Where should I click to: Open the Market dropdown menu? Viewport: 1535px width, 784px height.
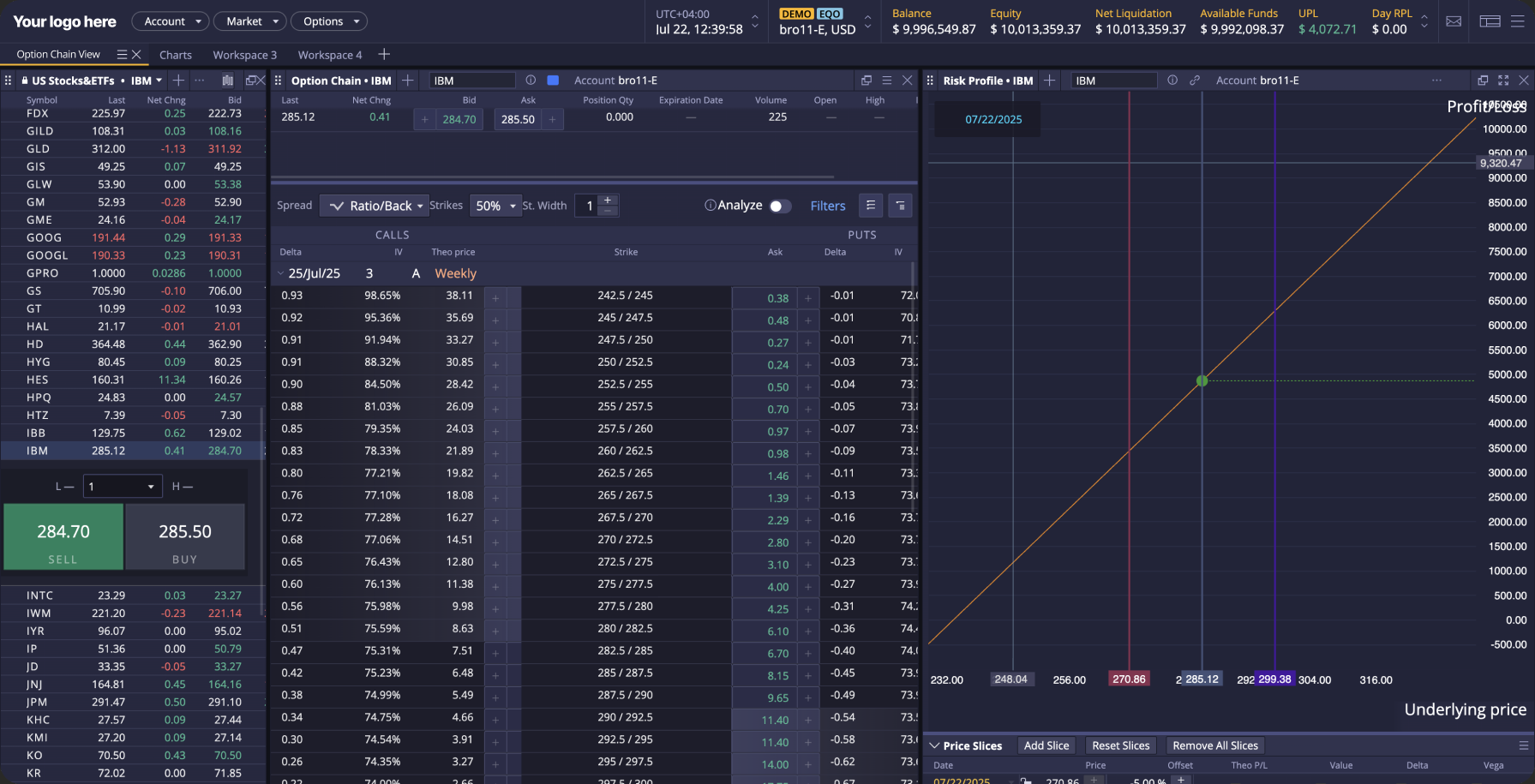tap(249, 21)
